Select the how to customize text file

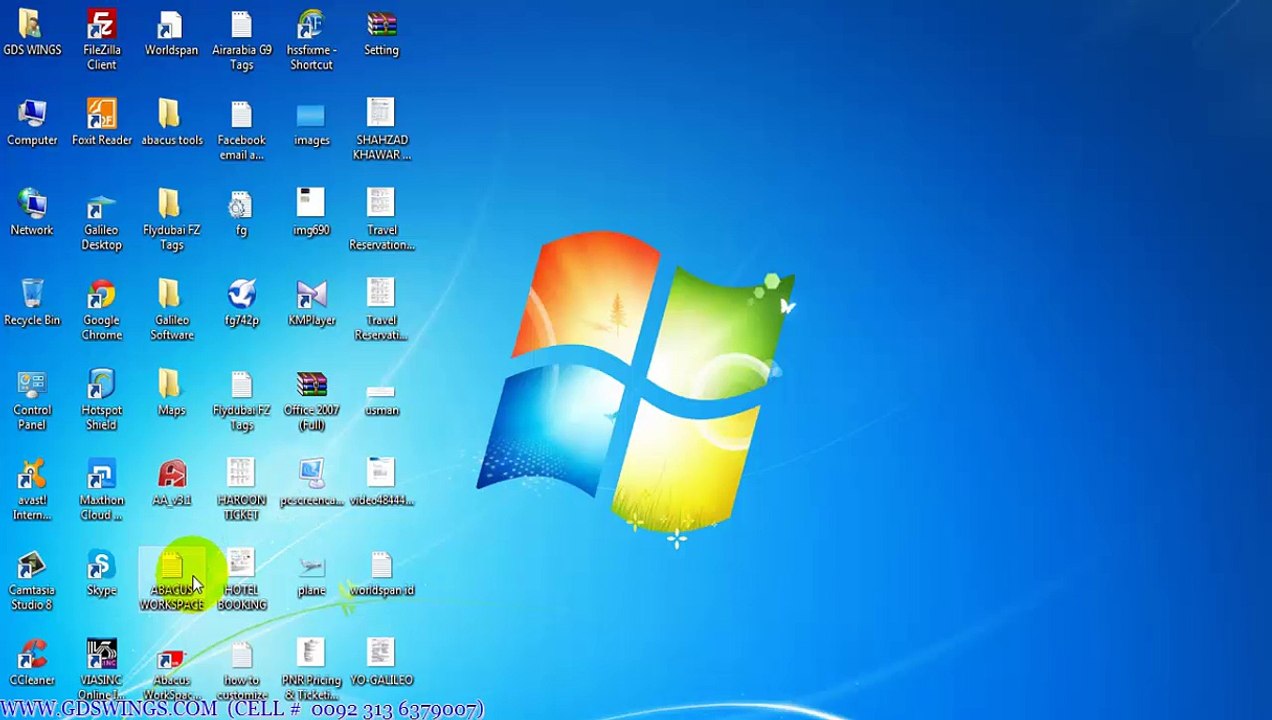pos(241,669)
